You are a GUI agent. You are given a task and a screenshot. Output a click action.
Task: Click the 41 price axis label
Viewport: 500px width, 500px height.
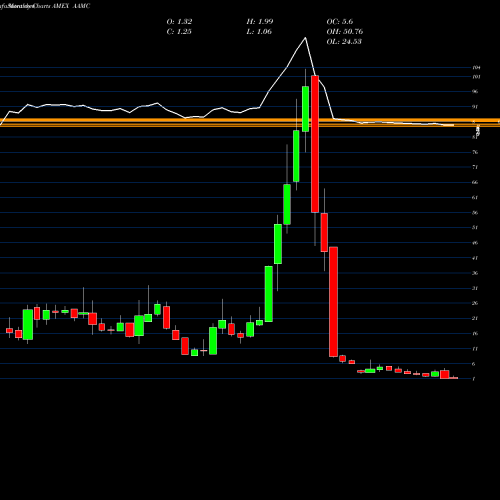click(x=475, y=258)
